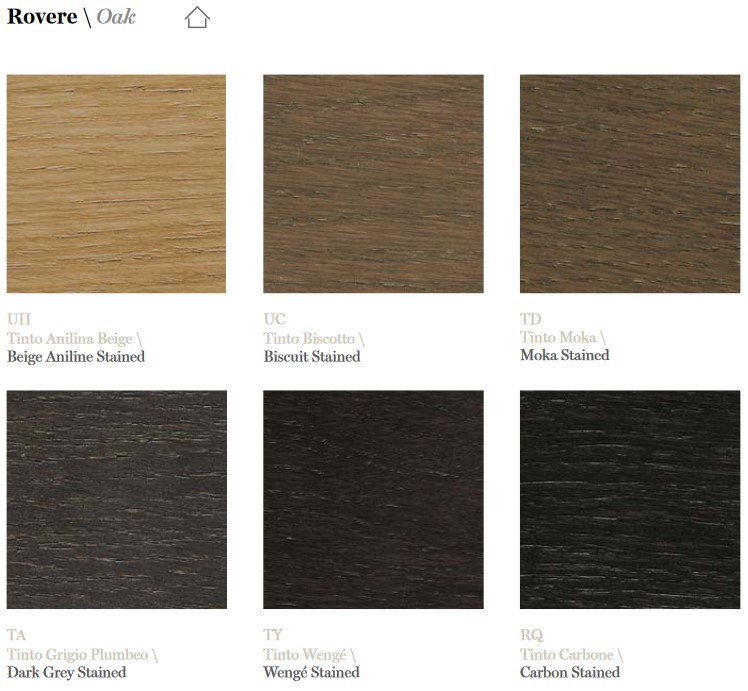Click the RQ finish code
Screen dimensions: 748x691
(531, 635)
